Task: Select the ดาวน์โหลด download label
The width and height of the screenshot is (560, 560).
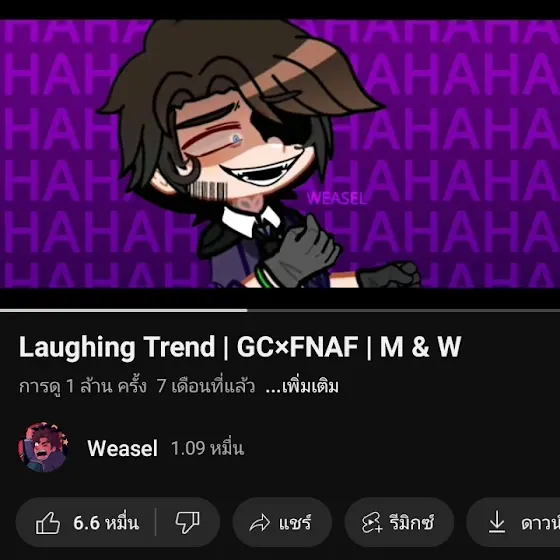Action: 540,524
